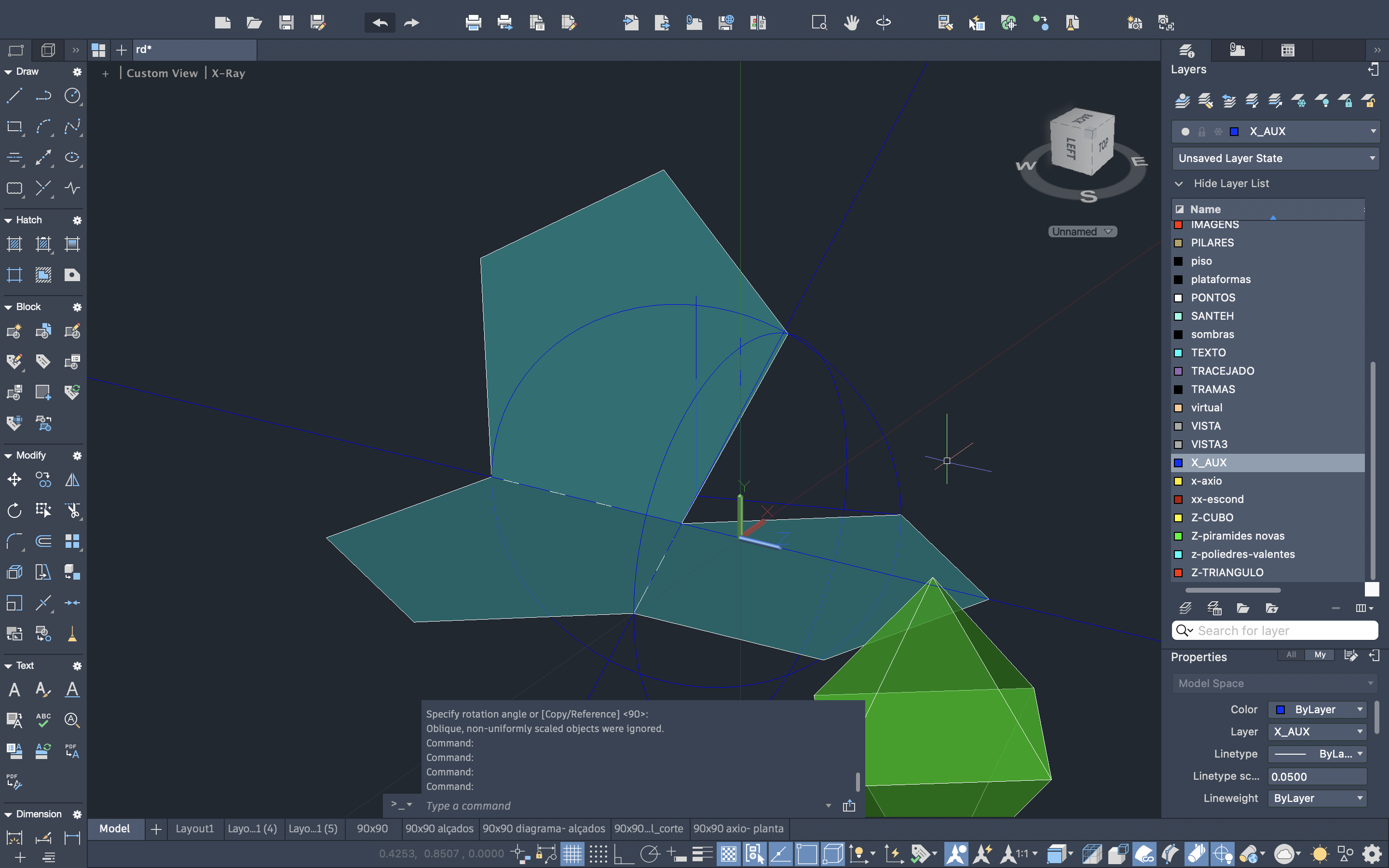
Task: Collapse the Hide Layer List expander
Action: 1179,184
